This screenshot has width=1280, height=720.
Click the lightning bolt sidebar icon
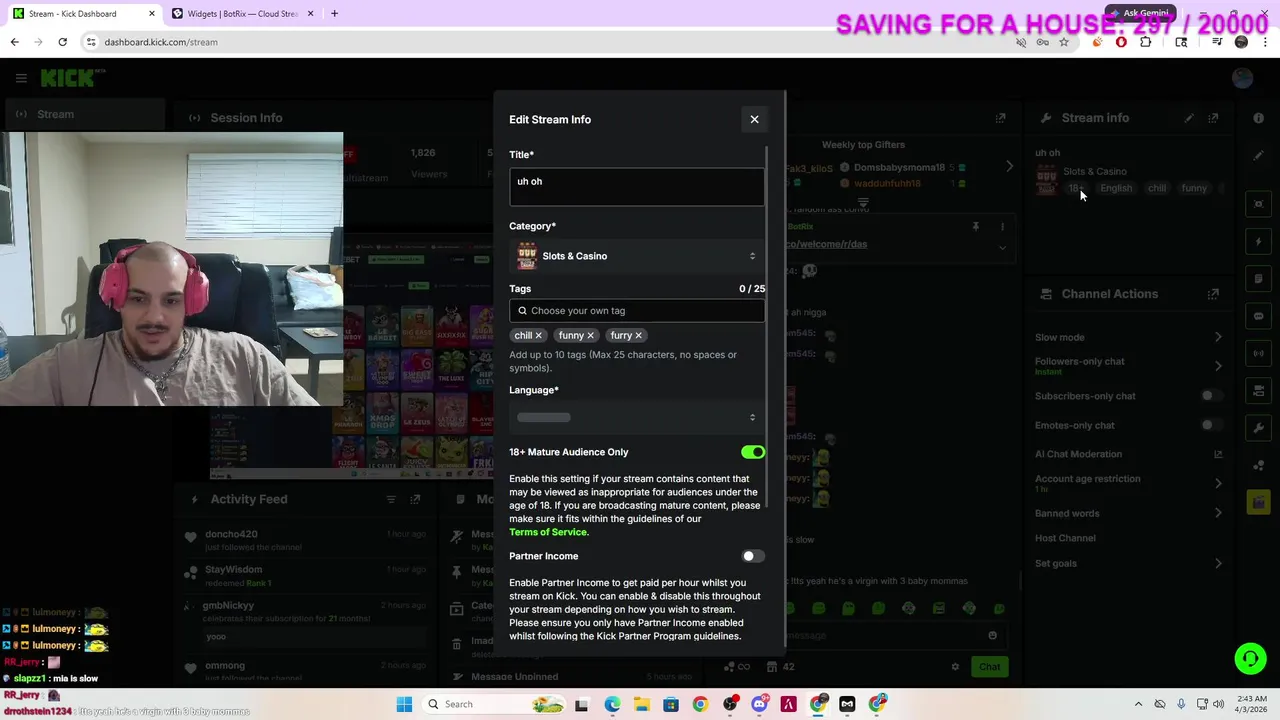(1259, 241)
